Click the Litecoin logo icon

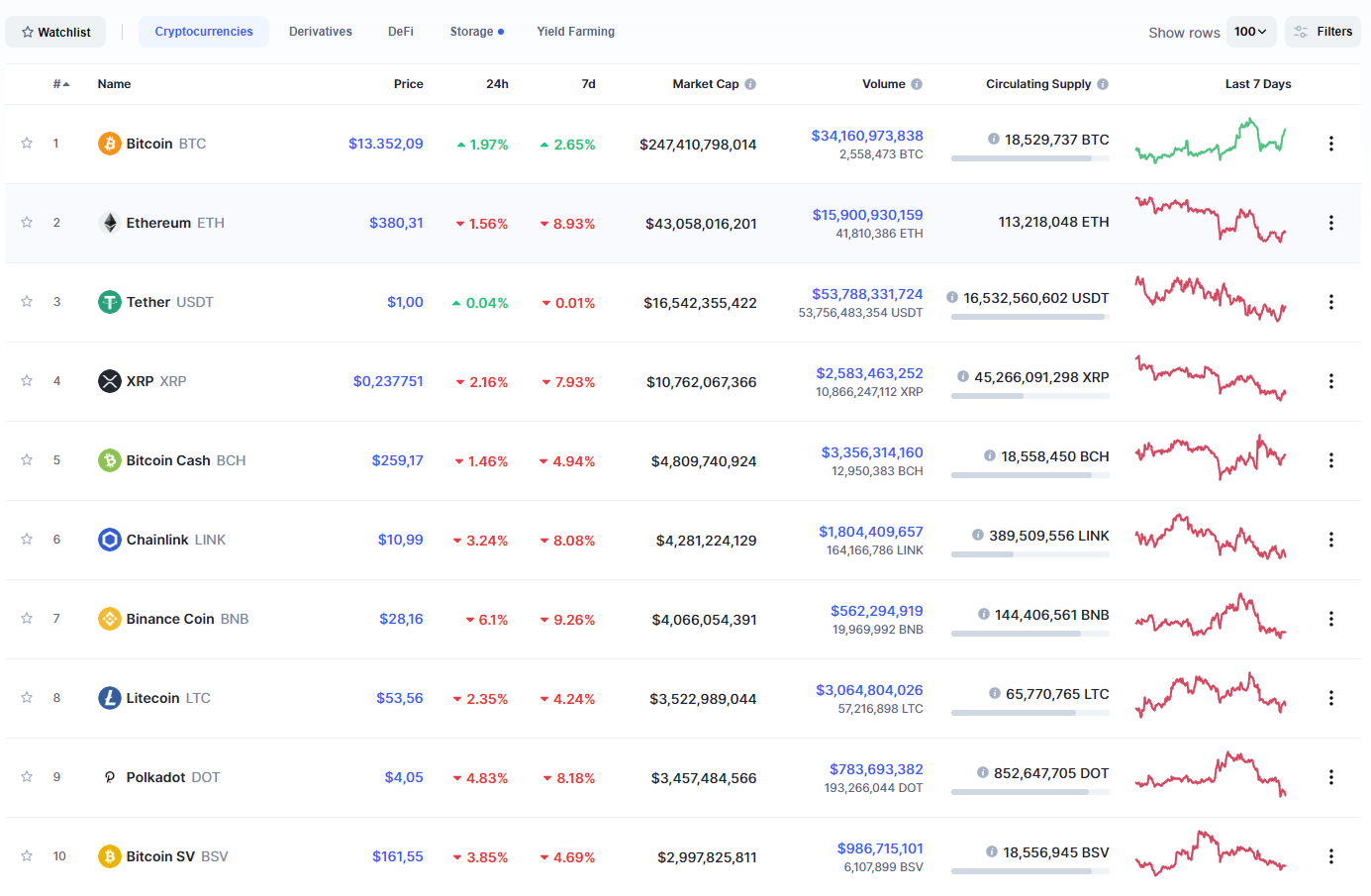(x=110, y=698)
